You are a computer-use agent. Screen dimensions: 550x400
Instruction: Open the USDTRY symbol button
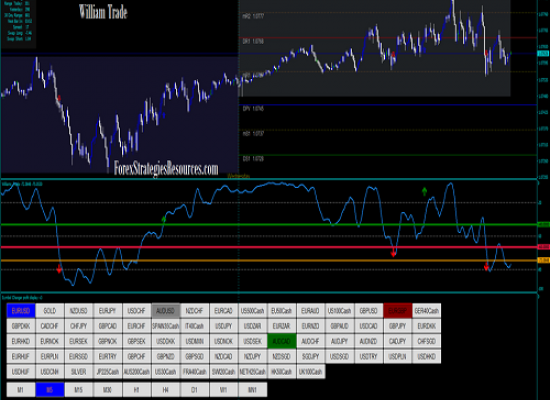(x=369, y=356)
